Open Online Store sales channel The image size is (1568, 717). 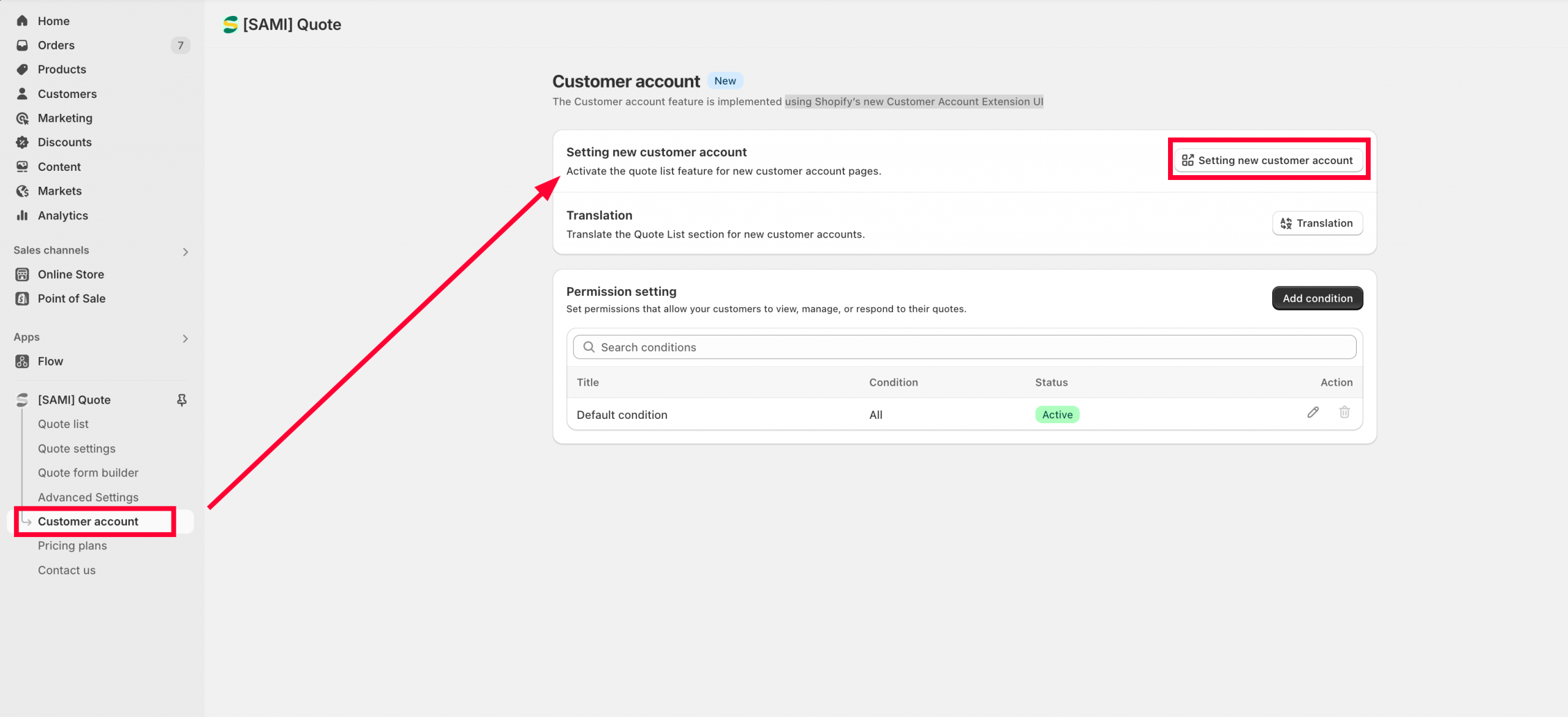click(x=71, y=274)
